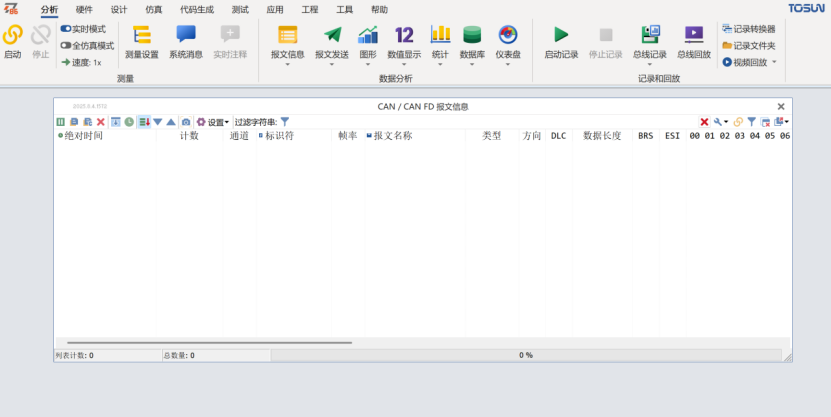This screenshot has width=831, height=417.
Task: Toggle the highlighted auto-scroll list icon
Action: coord(144,122)
